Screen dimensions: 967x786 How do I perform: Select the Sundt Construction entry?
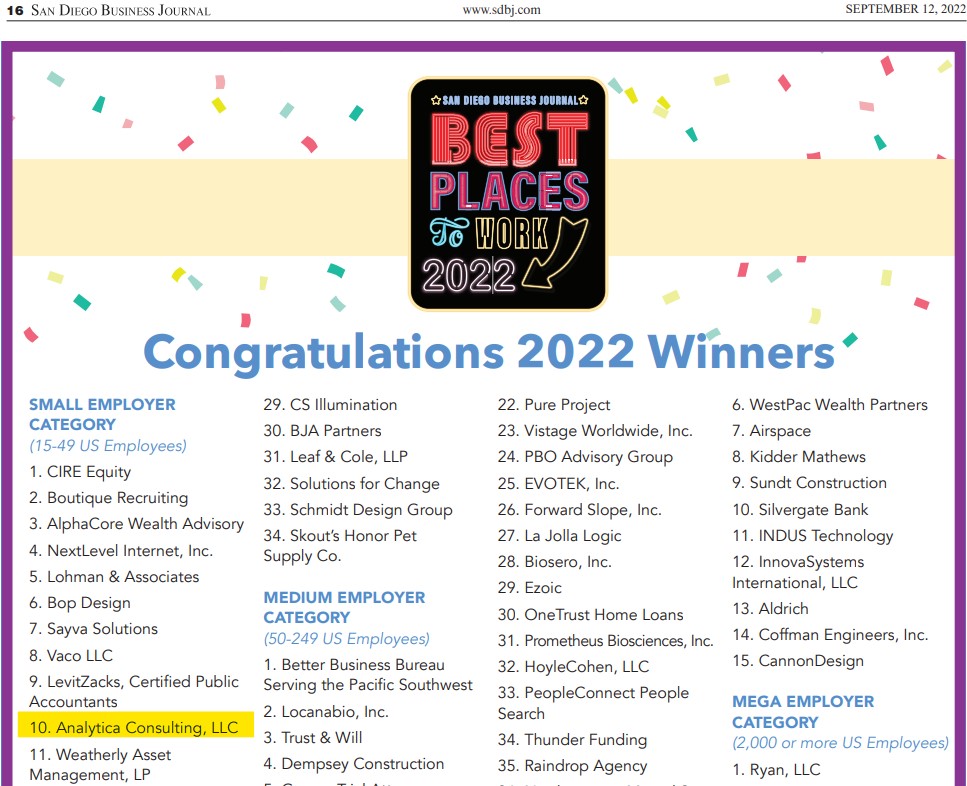809,483
